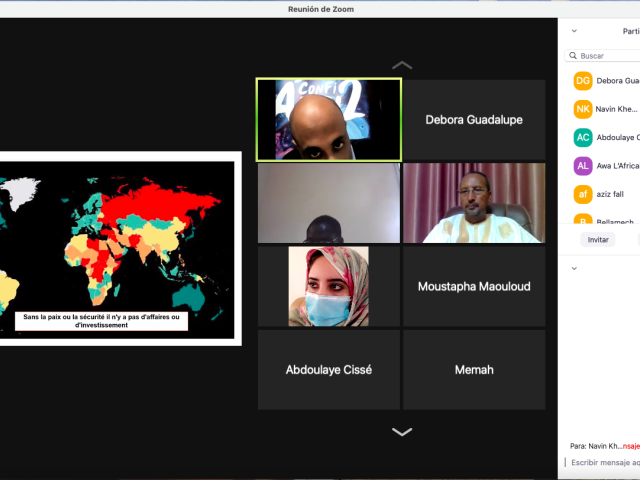
Task: Select the highlighted active speaker video tile
Action: (329, 120)
